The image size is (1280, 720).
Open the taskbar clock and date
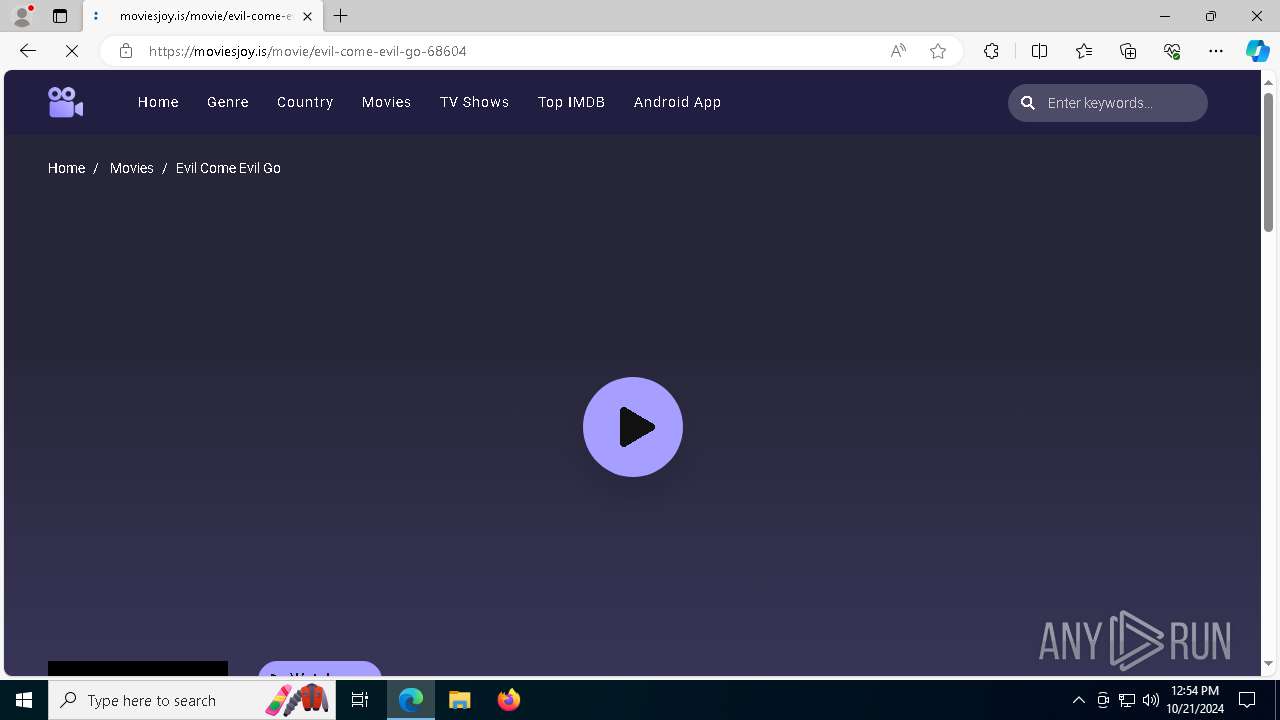click(1196, 700)
